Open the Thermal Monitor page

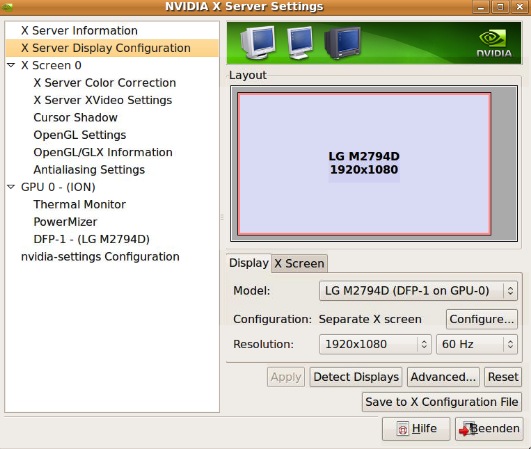click(80, 205)
